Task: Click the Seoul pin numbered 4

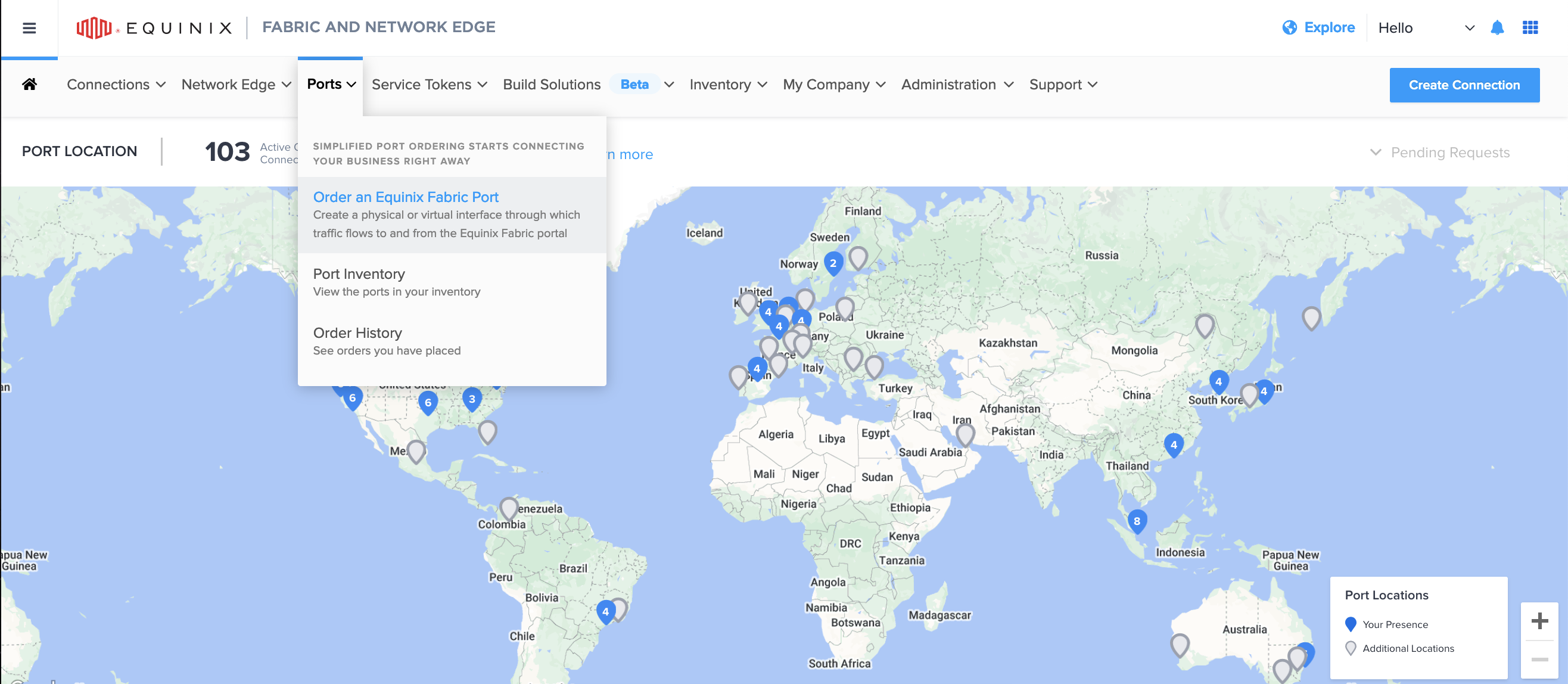Action: (1218, 382)
